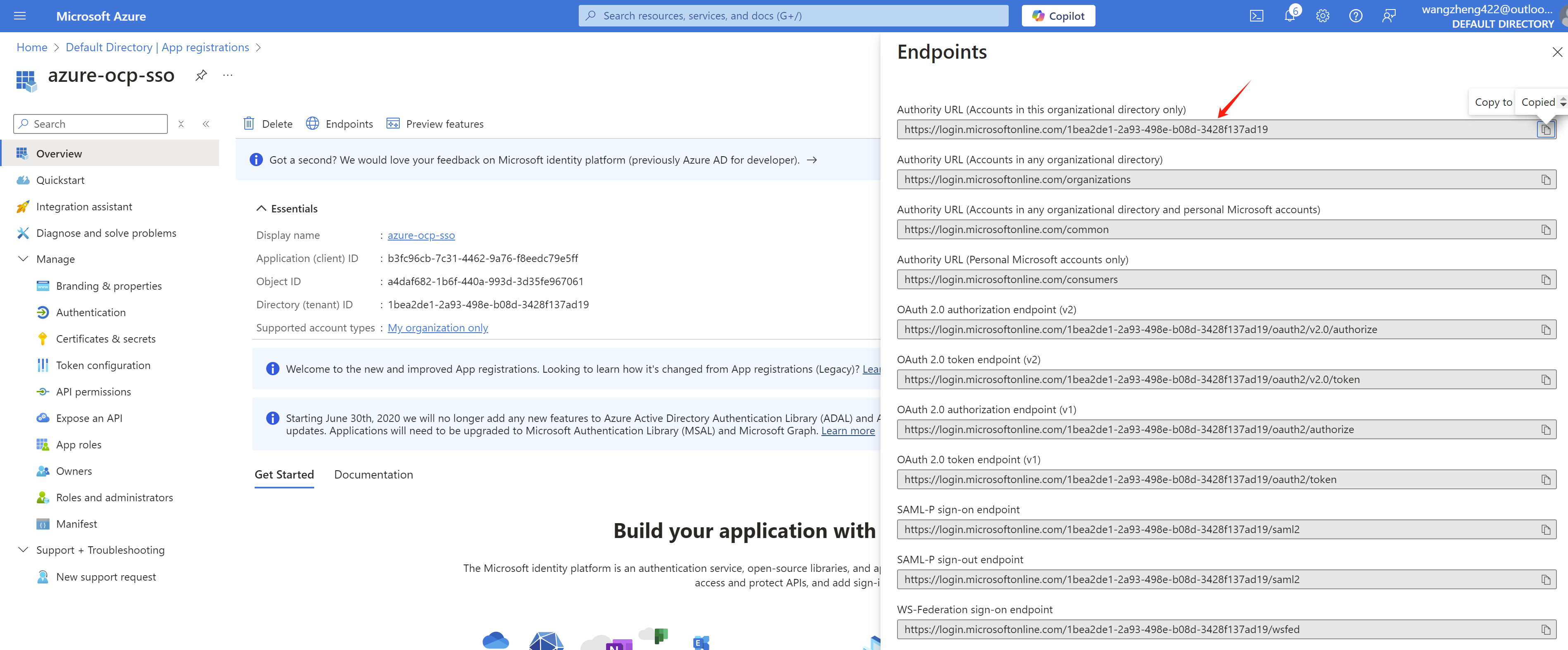Open the My organization only link
1568x650 pixels.
438,328
